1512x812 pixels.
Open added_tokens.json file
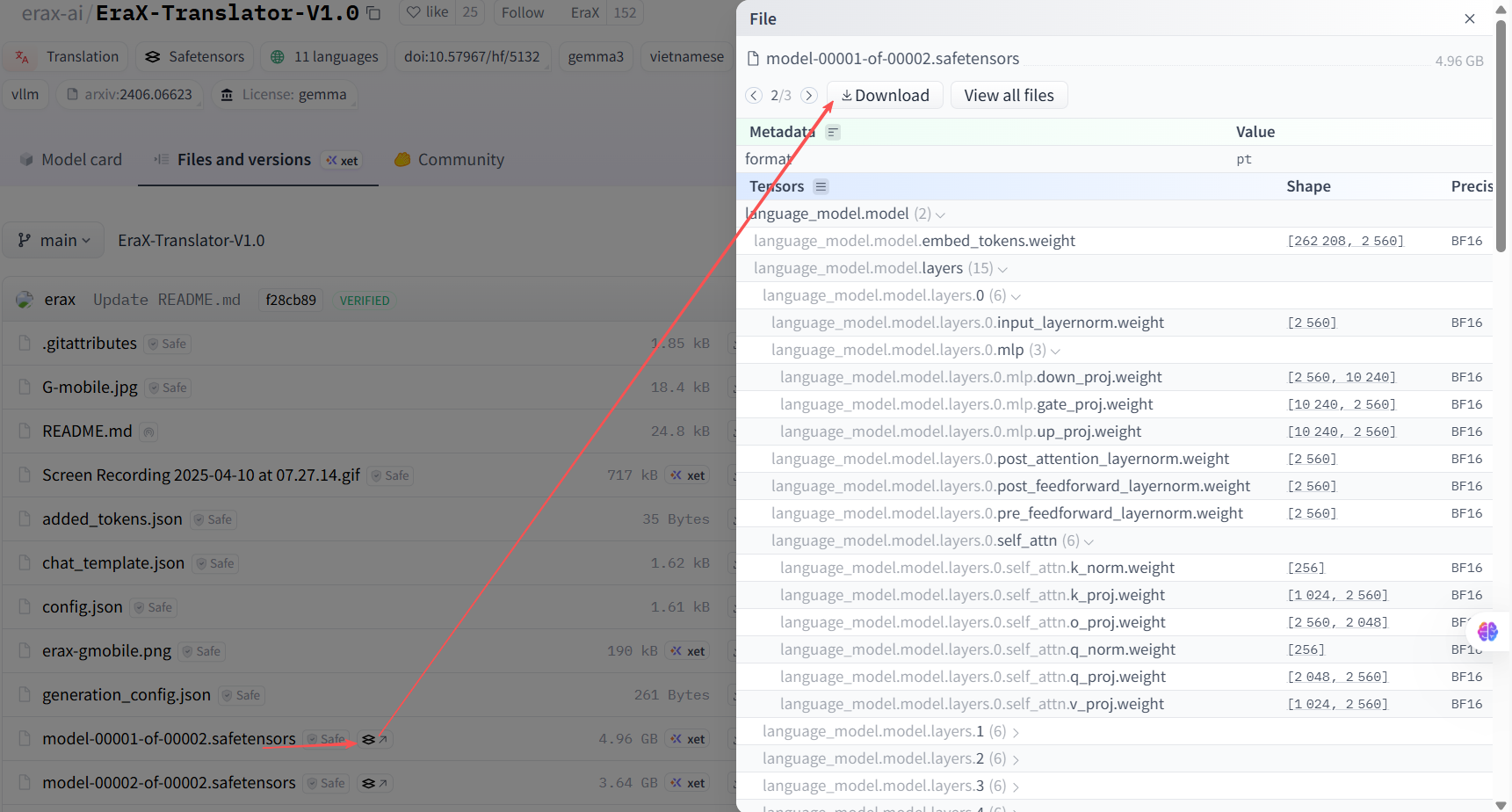click(112, 519)
